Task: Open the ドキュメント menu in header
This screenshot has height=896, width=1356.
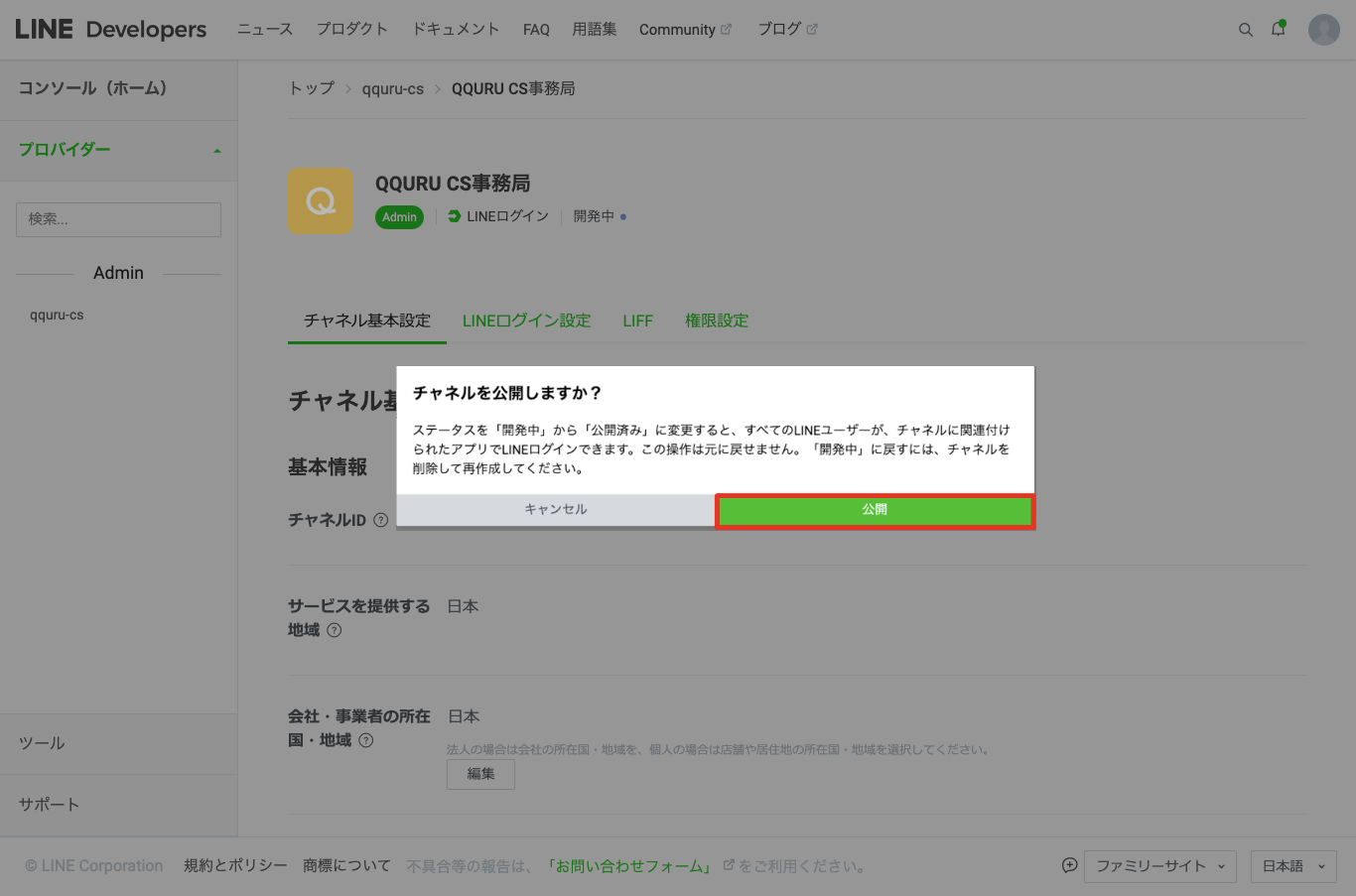Action: coord(456,30)
